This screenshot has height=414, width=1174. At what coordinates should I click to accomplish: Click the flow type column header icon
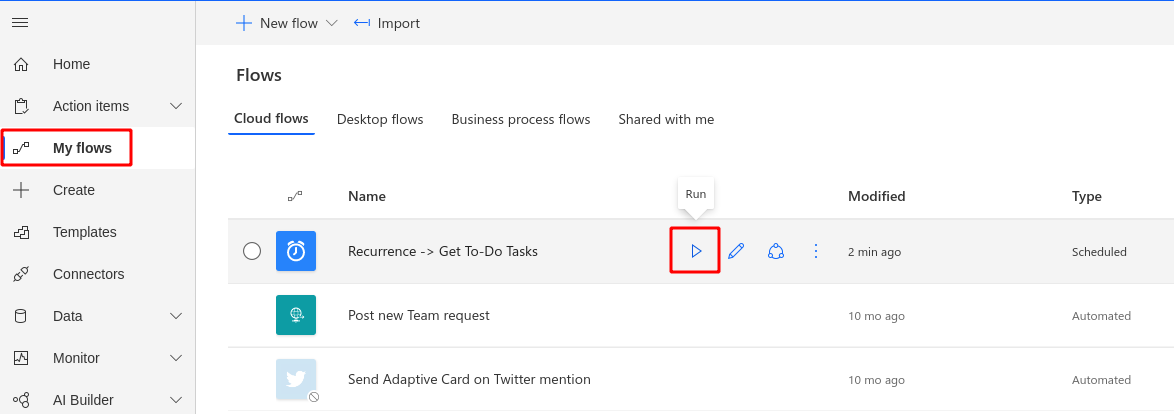click(295, 196)
